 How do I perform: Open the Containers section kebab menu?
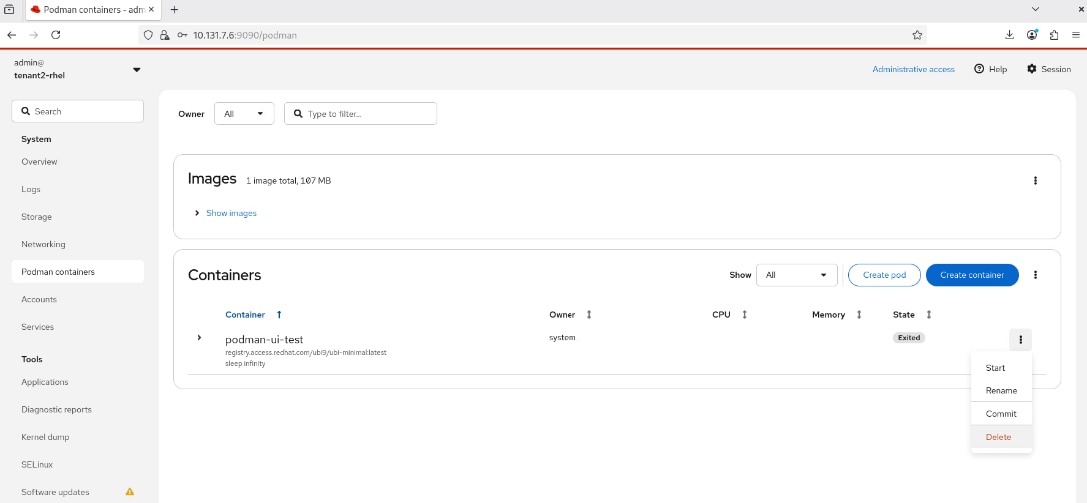[x=1035, y=274]
